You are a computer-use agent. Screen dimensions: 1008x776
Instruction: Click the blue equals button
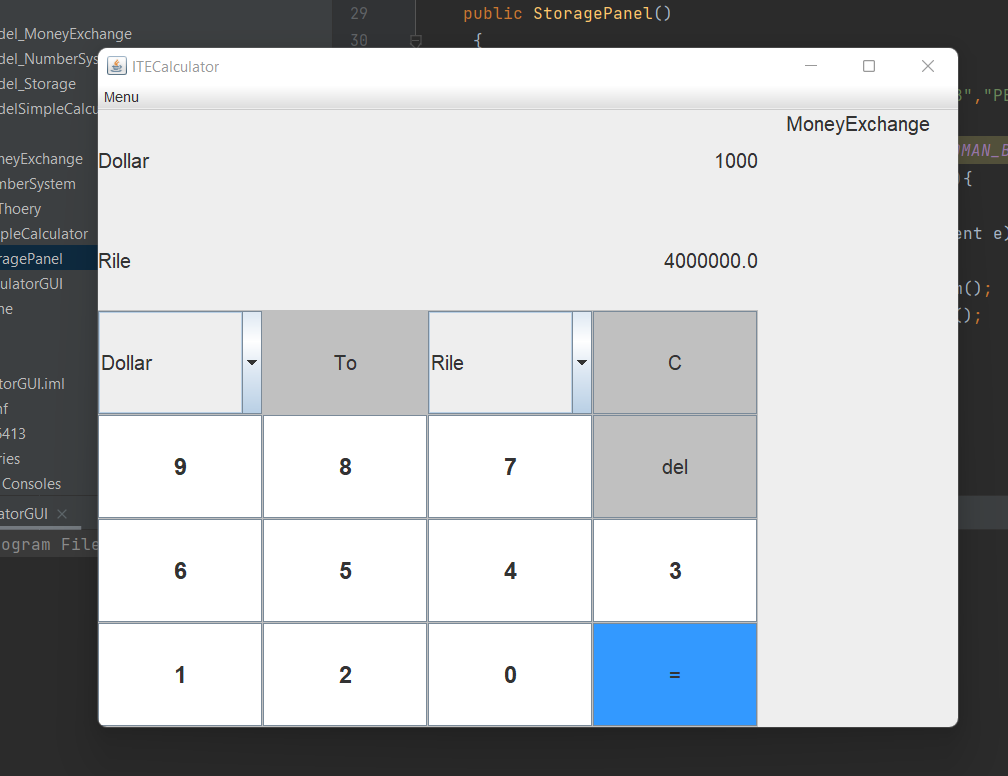[675, 674]
